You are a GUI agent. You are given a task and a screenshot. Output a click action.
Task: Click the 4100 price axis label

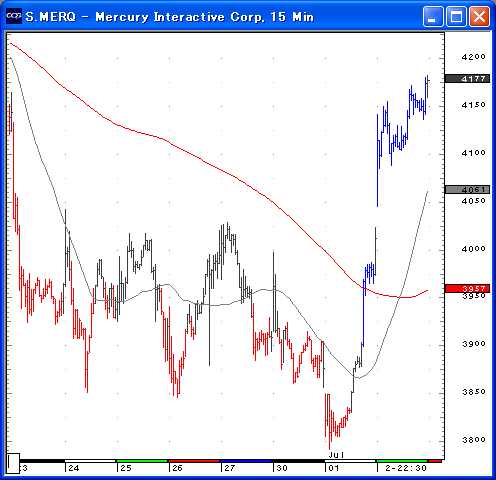(x=473, y=153)
